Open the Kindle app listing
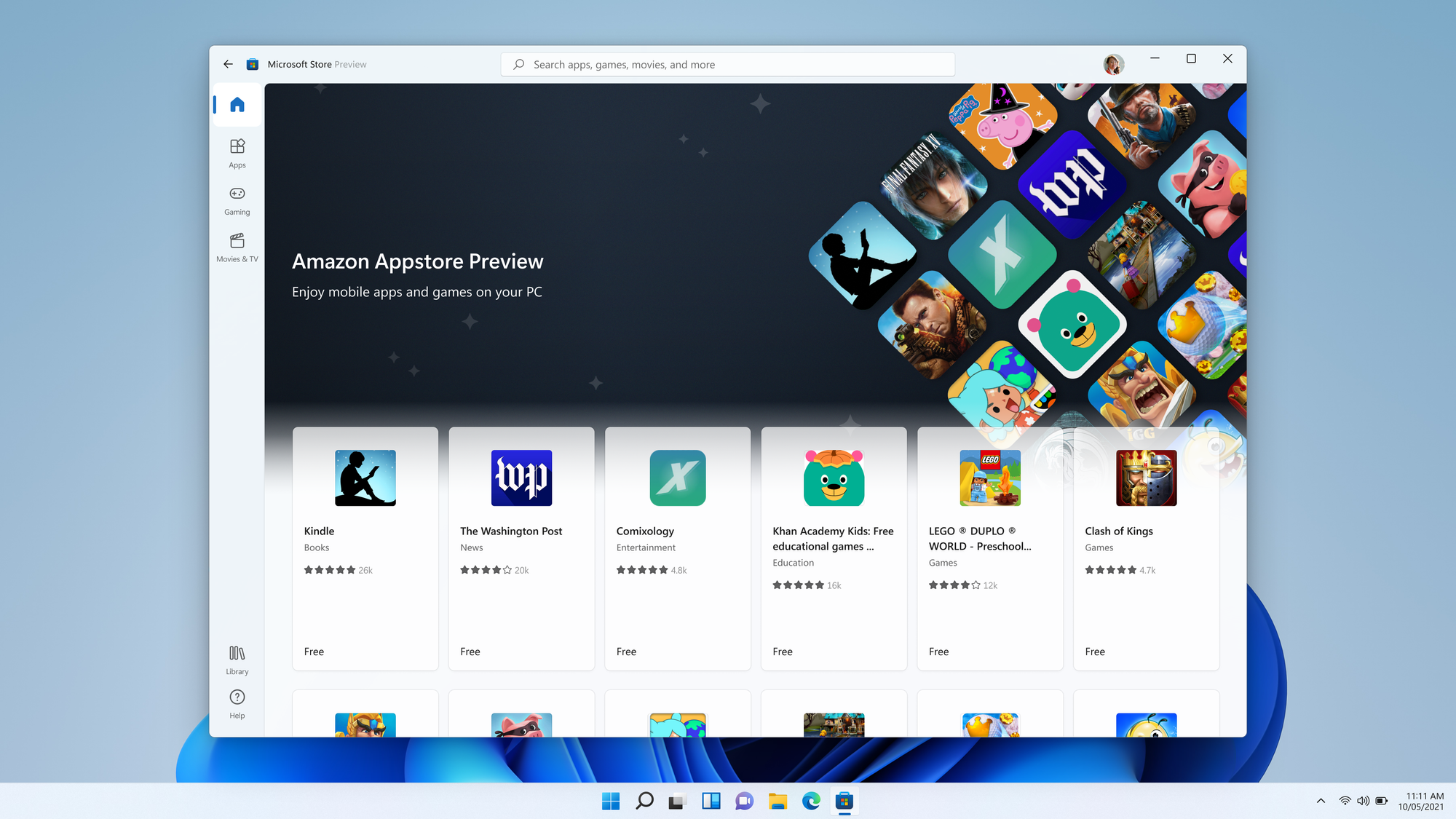Viewport: 1456px width, 819px height. coord(365,547)
